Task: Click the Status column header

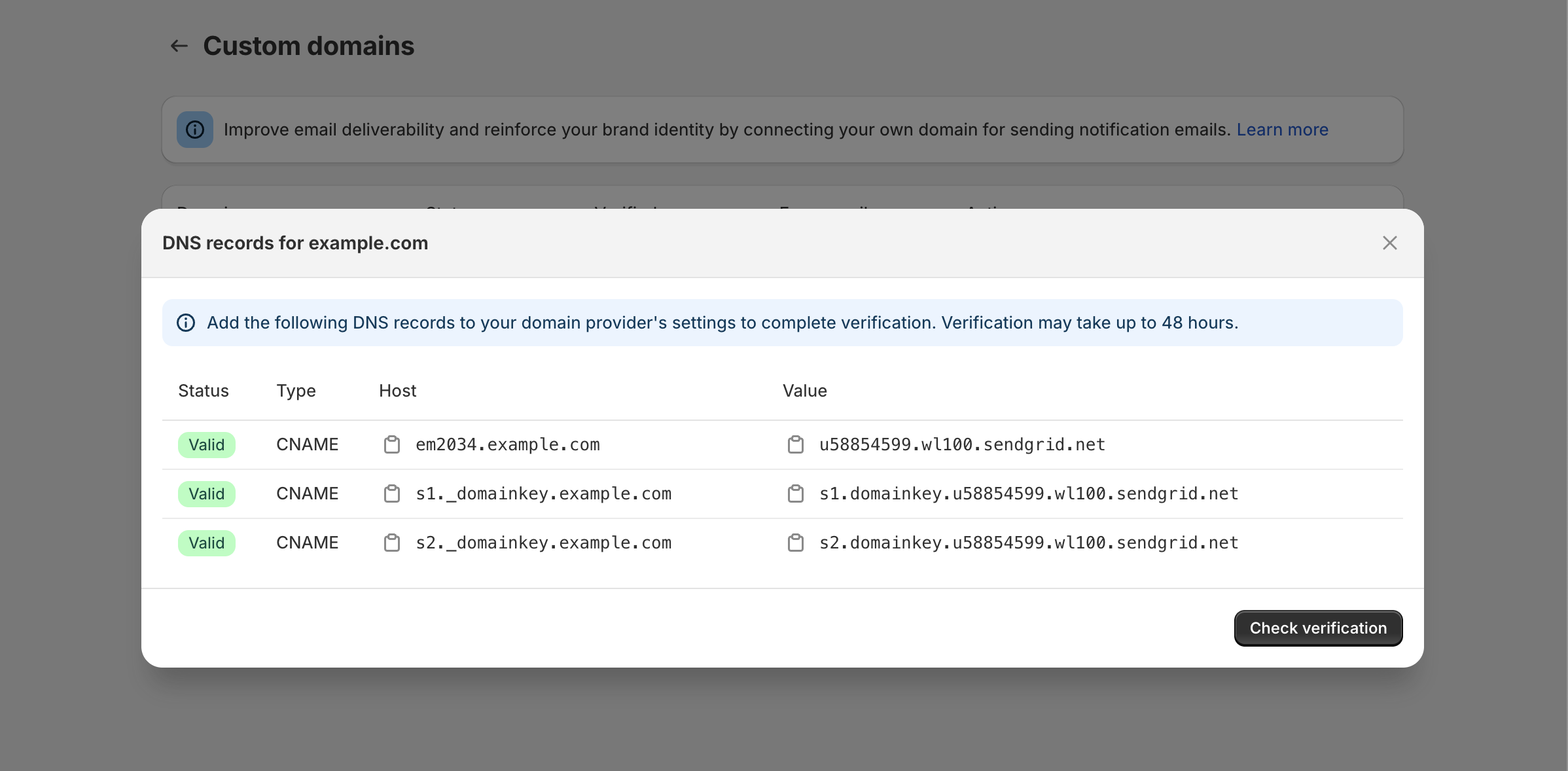Action: coord(204,391)
